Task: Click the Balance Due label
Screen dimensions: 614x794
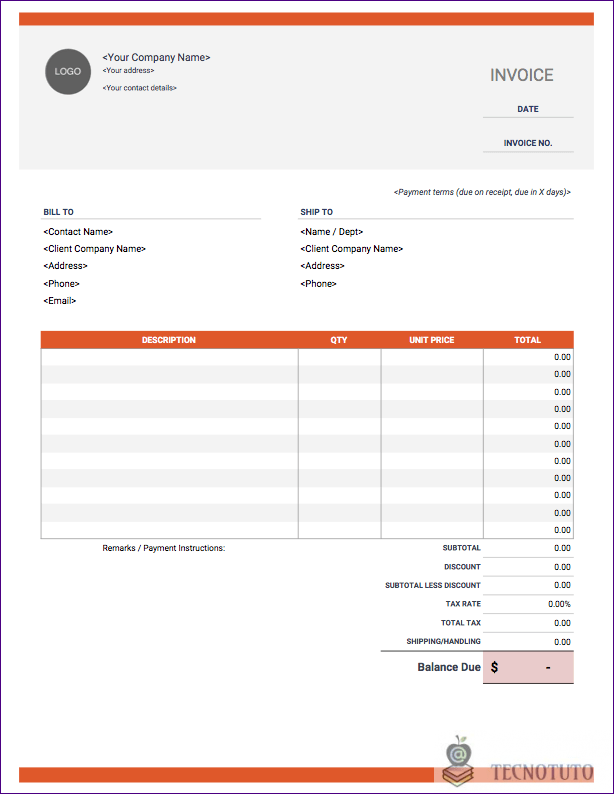Action: click(x=448, y=667)
